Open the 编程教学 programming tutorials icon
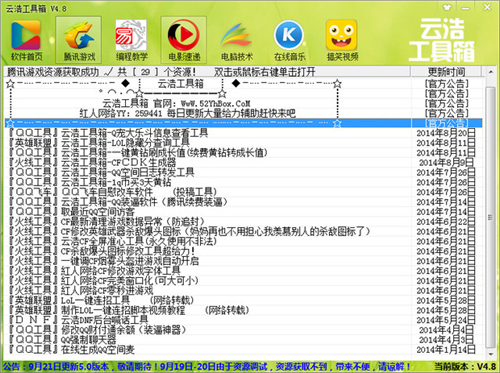The width and height of the screenshot is (500, 373). [131, 40]
